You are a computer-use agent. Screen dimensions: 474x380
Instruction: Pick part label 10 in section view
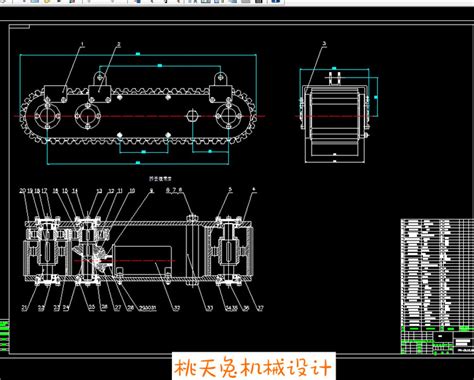132,191
